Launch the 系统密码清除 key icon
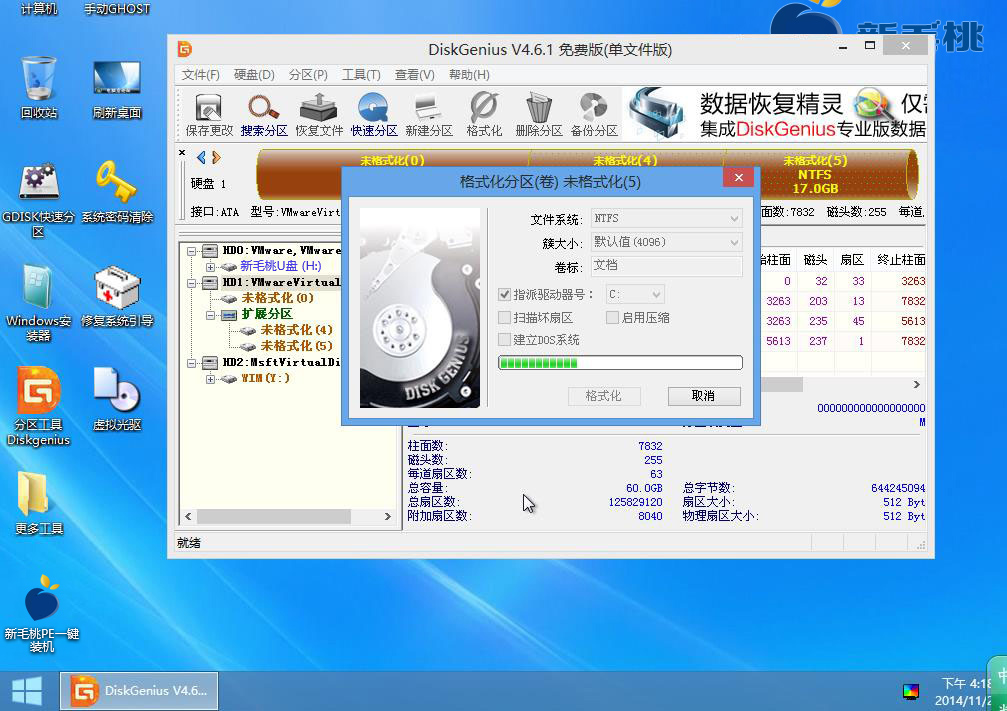 (117, 192)
